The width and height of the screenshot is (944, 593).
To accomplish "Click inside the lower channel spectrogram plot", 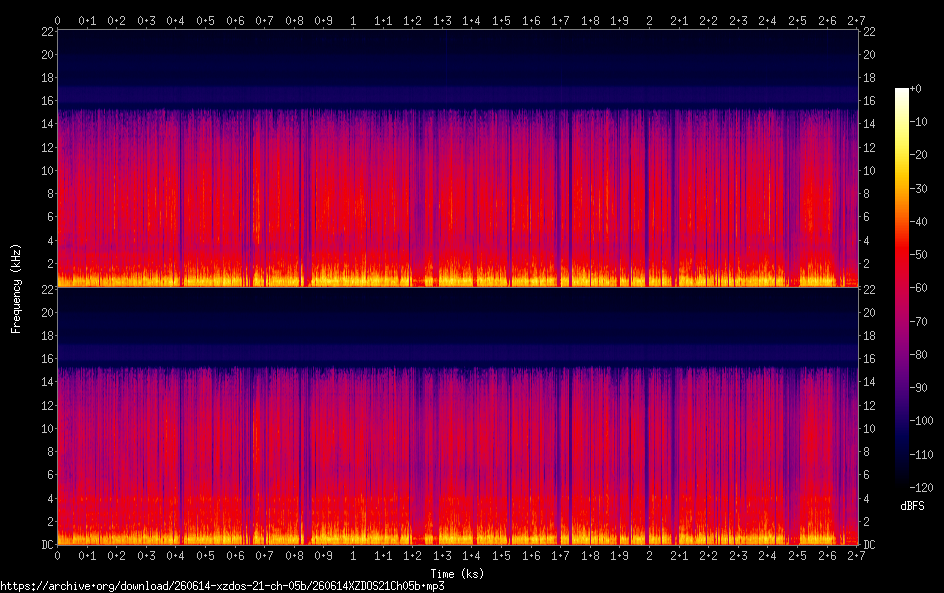I will point(458,417).
